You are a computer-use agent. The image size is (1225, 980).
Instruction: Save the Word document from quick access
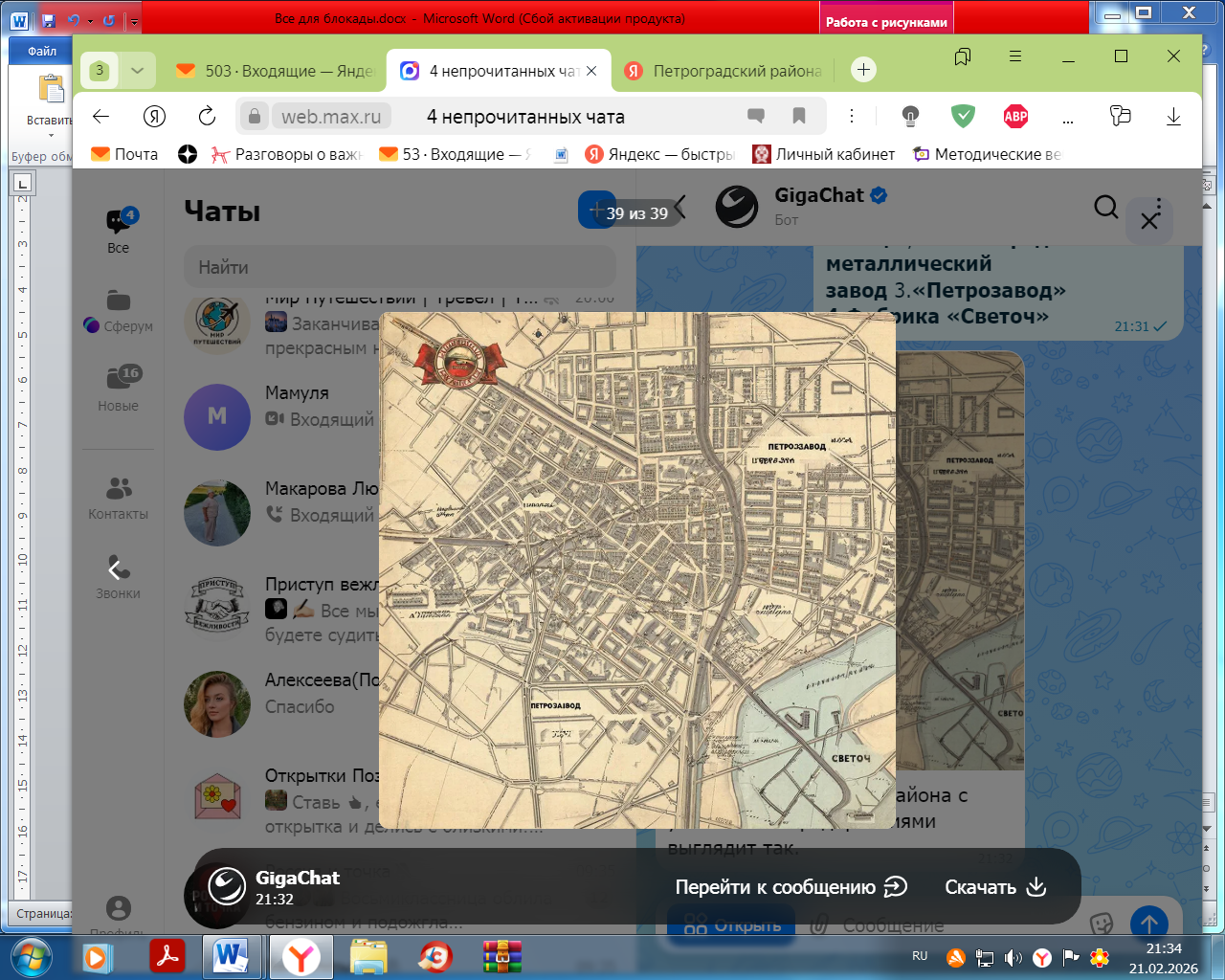[x=49, y=19]
